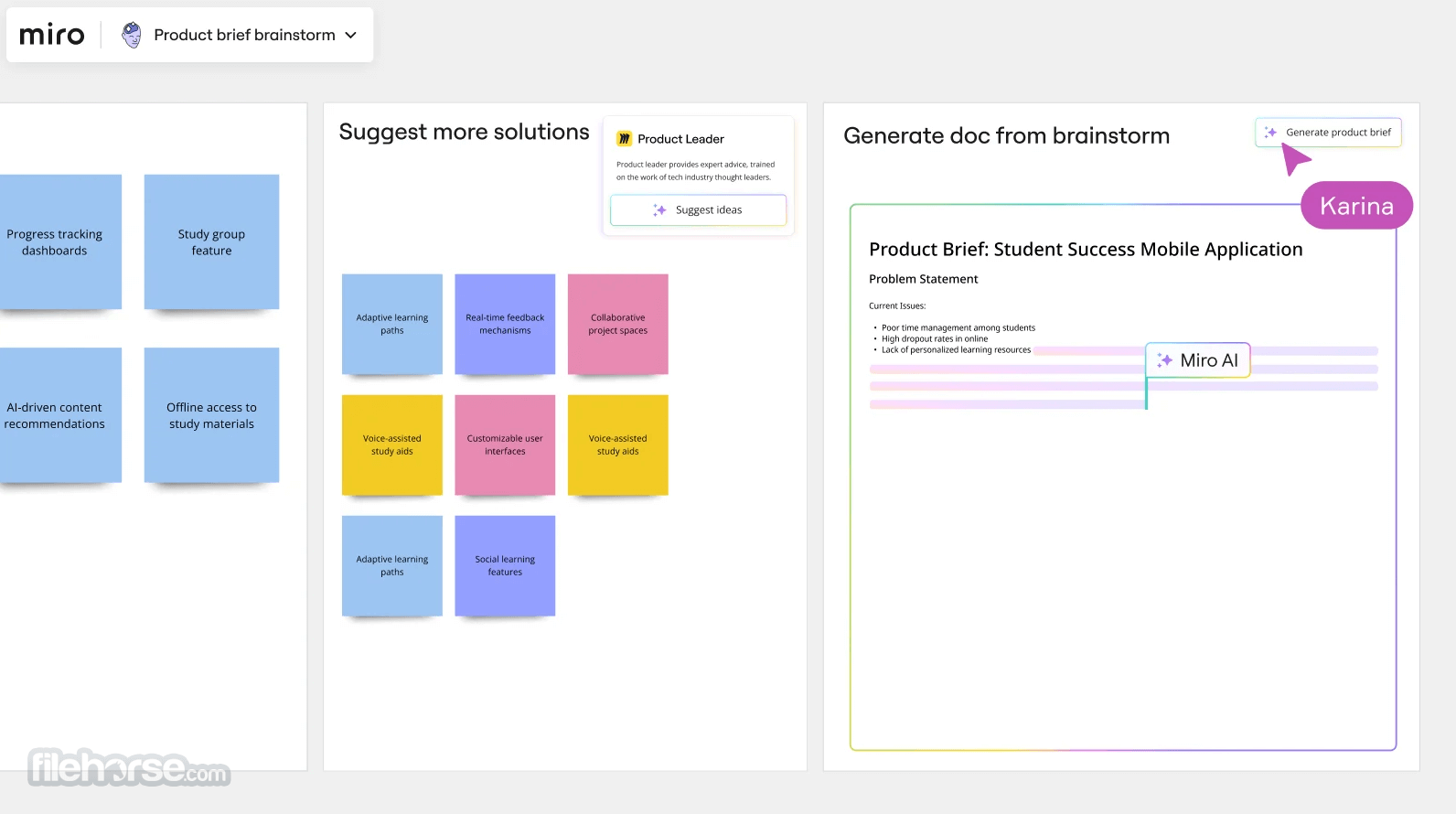The height and width of the screenshot is (814, 1456).
Task: Click the Miro logo
Action: click(52, 35)
